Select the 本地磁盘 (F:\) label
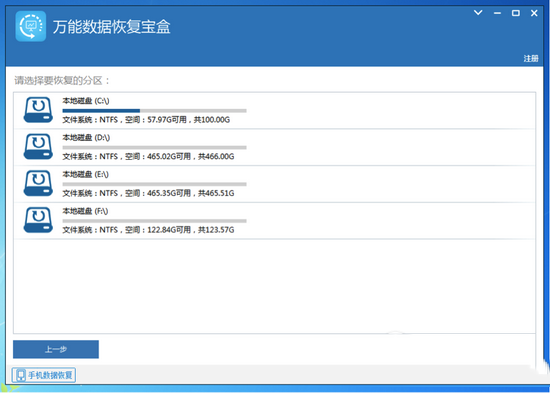The image size is (550, 393). (x=85, y=211)
